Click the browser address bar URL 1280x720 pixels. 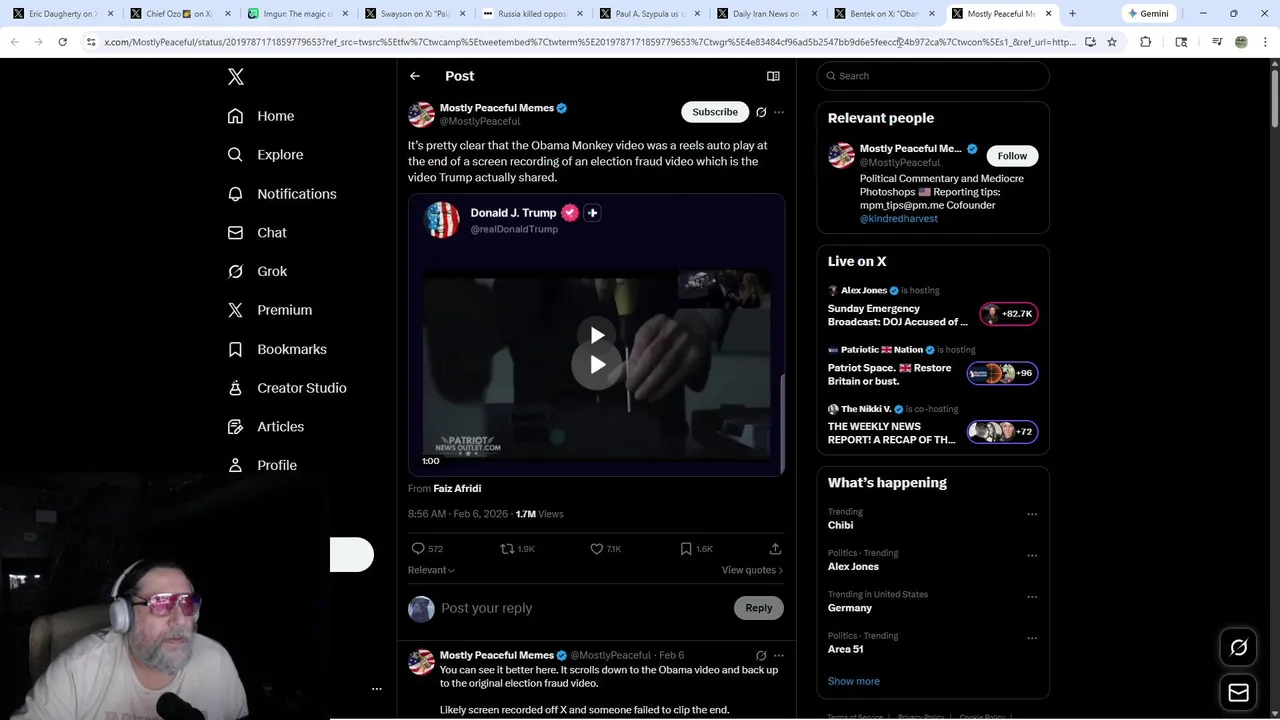point(590,42)
